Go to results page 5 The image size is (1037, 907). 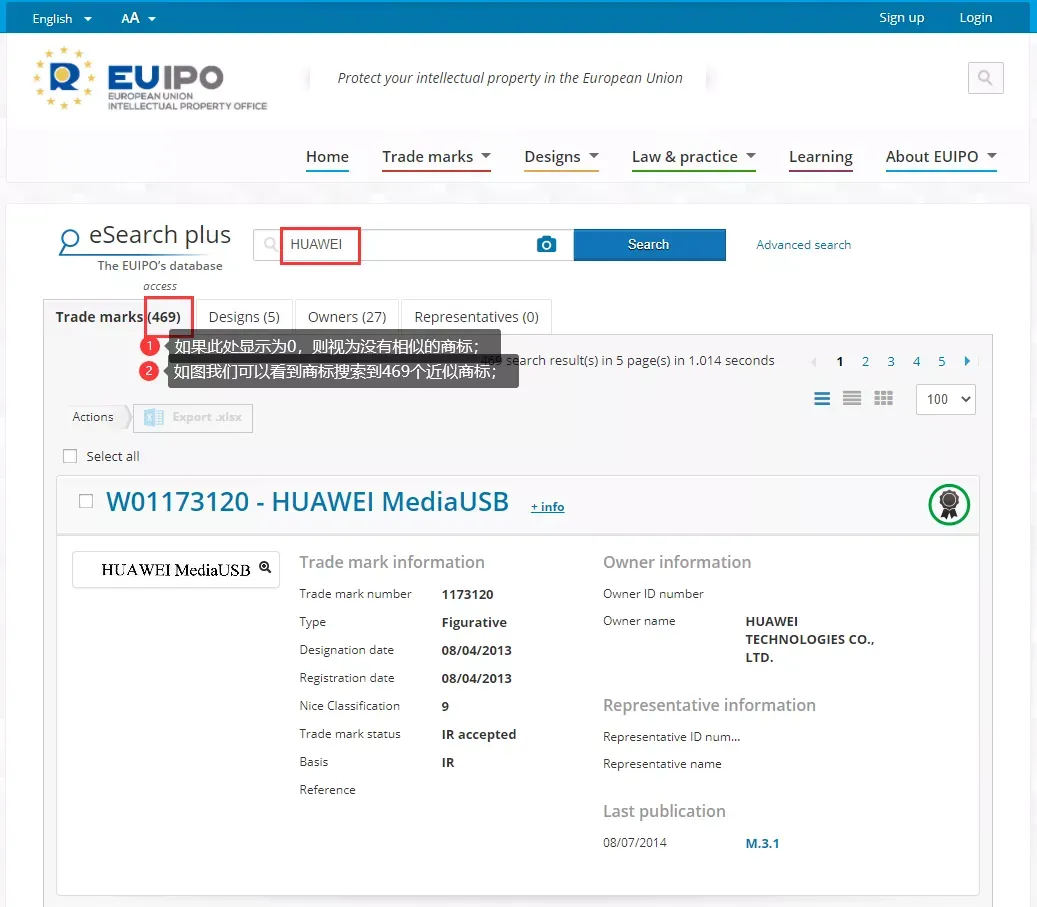942,362
